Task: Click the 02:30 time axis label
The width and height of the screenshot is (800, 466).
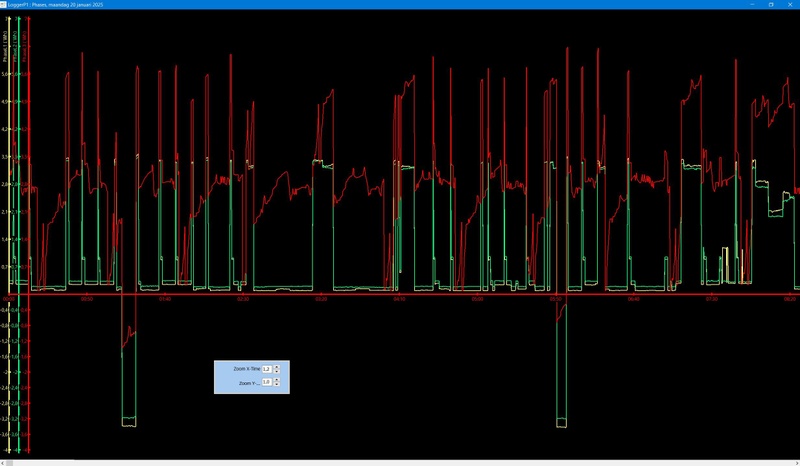Action: (243, 299)
